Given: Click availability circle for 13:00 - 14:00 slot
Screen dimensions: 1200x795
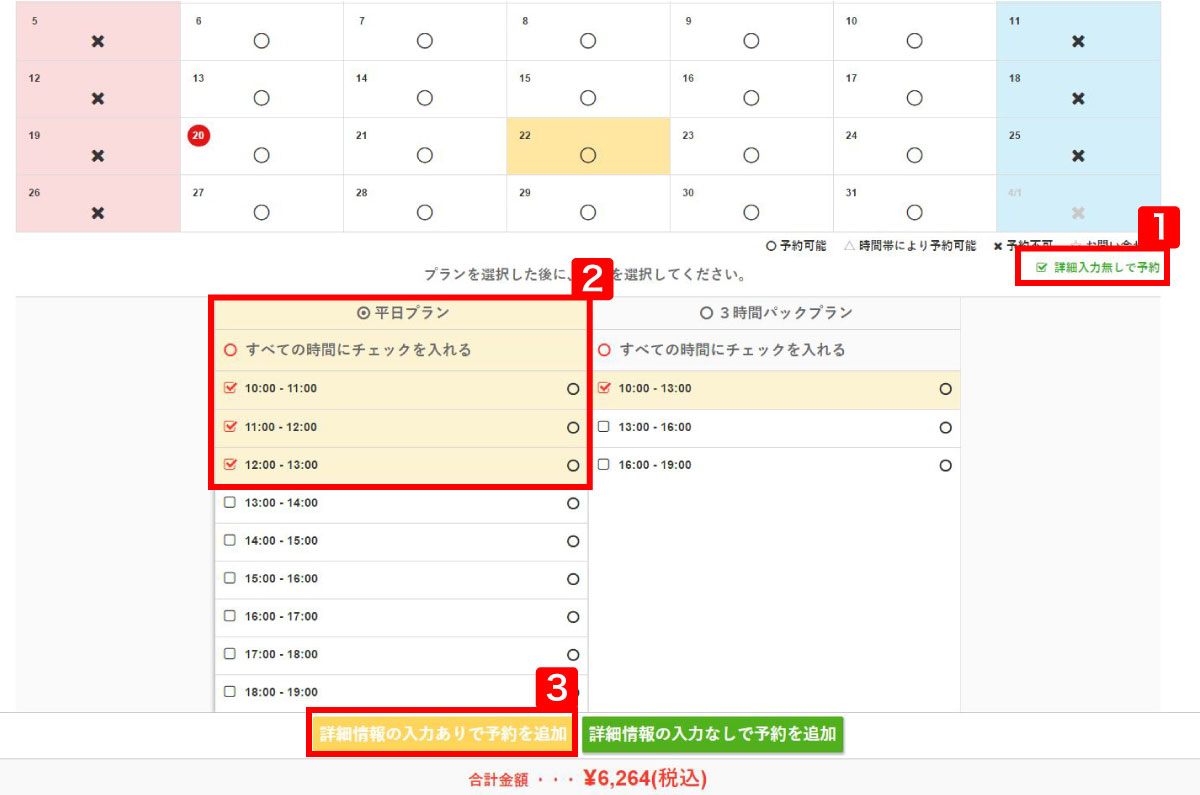Looking at the screenshot, I should coord(573,503).
